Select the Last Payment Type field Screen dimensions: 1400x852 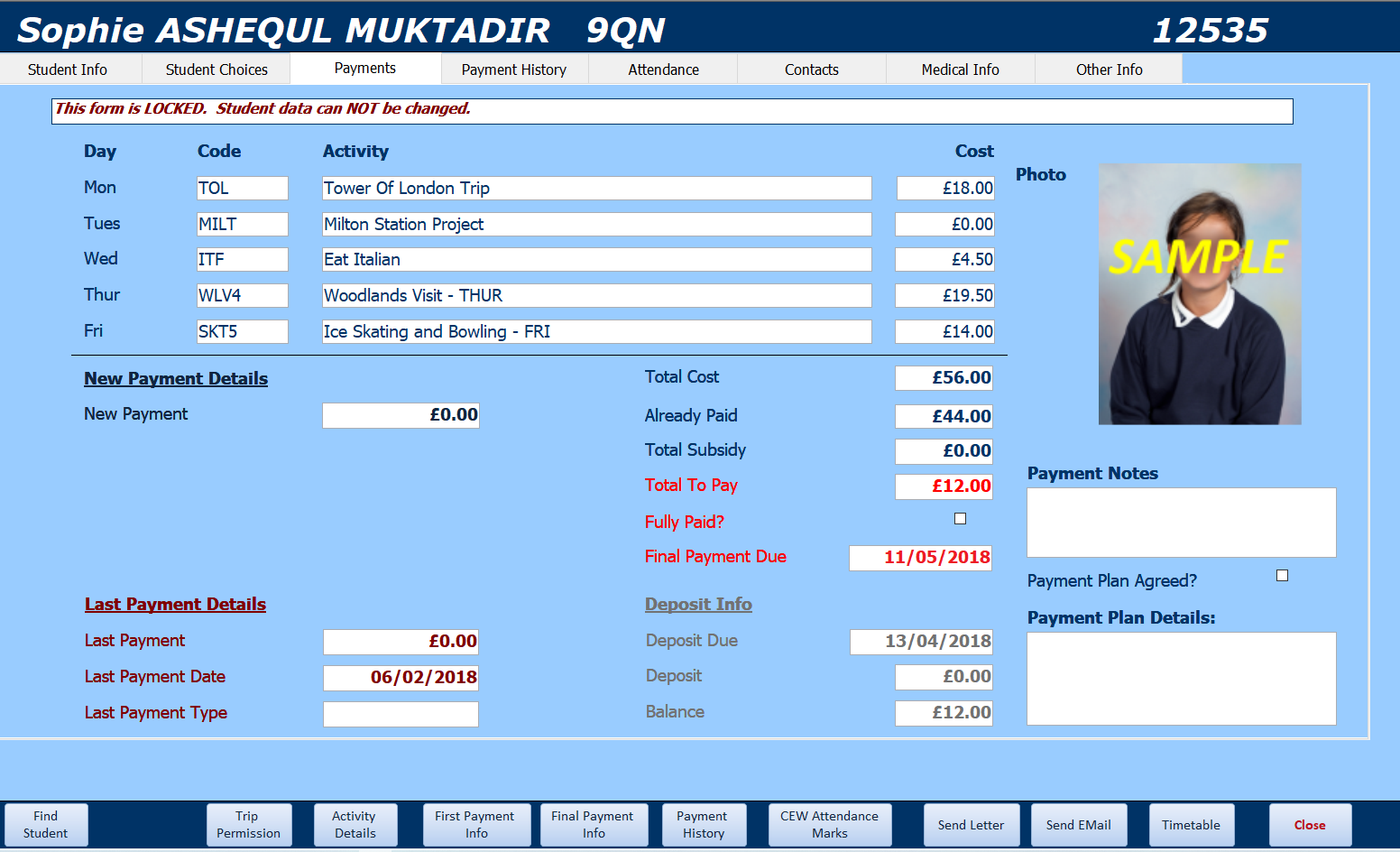coord(401,714)
